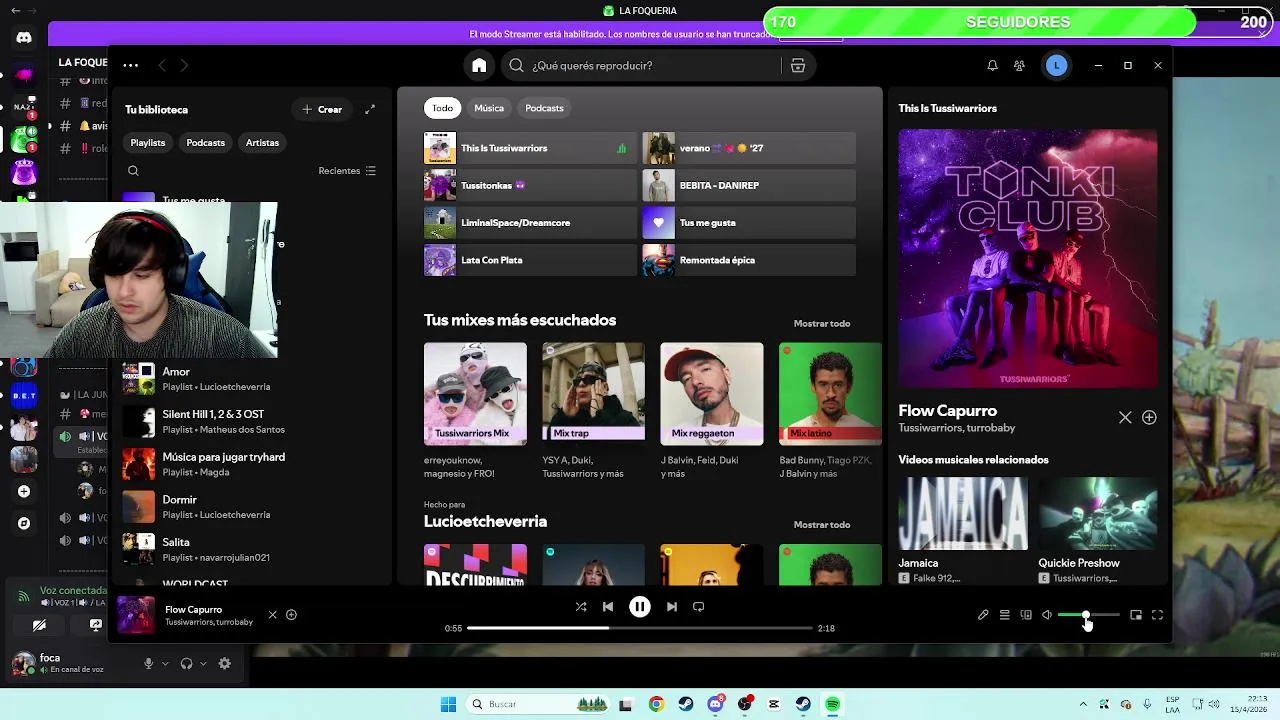Click Mostrar todo for Lucioetcheverria section
Viewport: 1280px width, 720px height.
(x=822, y=524)
